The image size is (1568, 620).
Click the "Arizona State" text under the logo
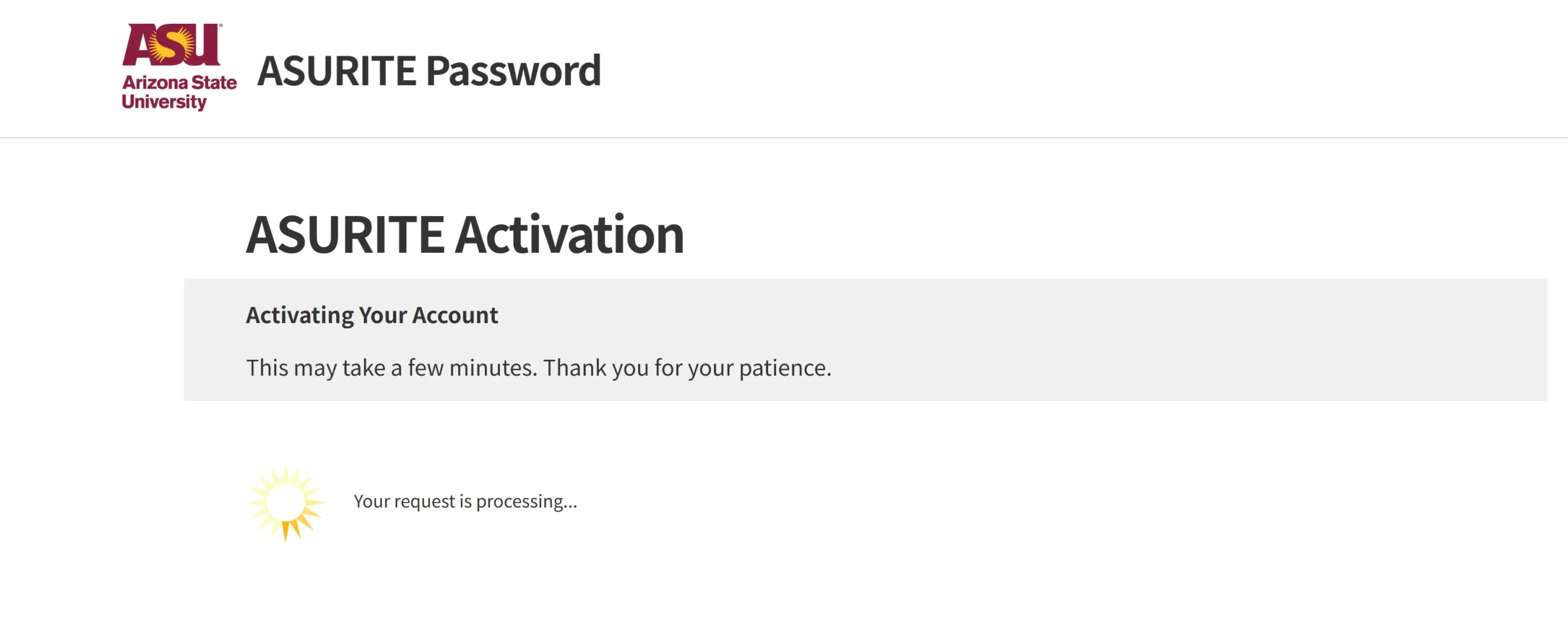tap(179, 82)
